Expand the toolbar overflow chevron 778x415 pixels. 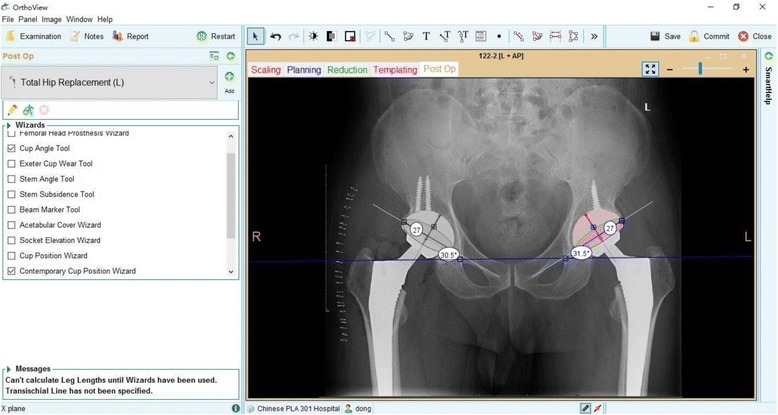(x=594, y=36)
